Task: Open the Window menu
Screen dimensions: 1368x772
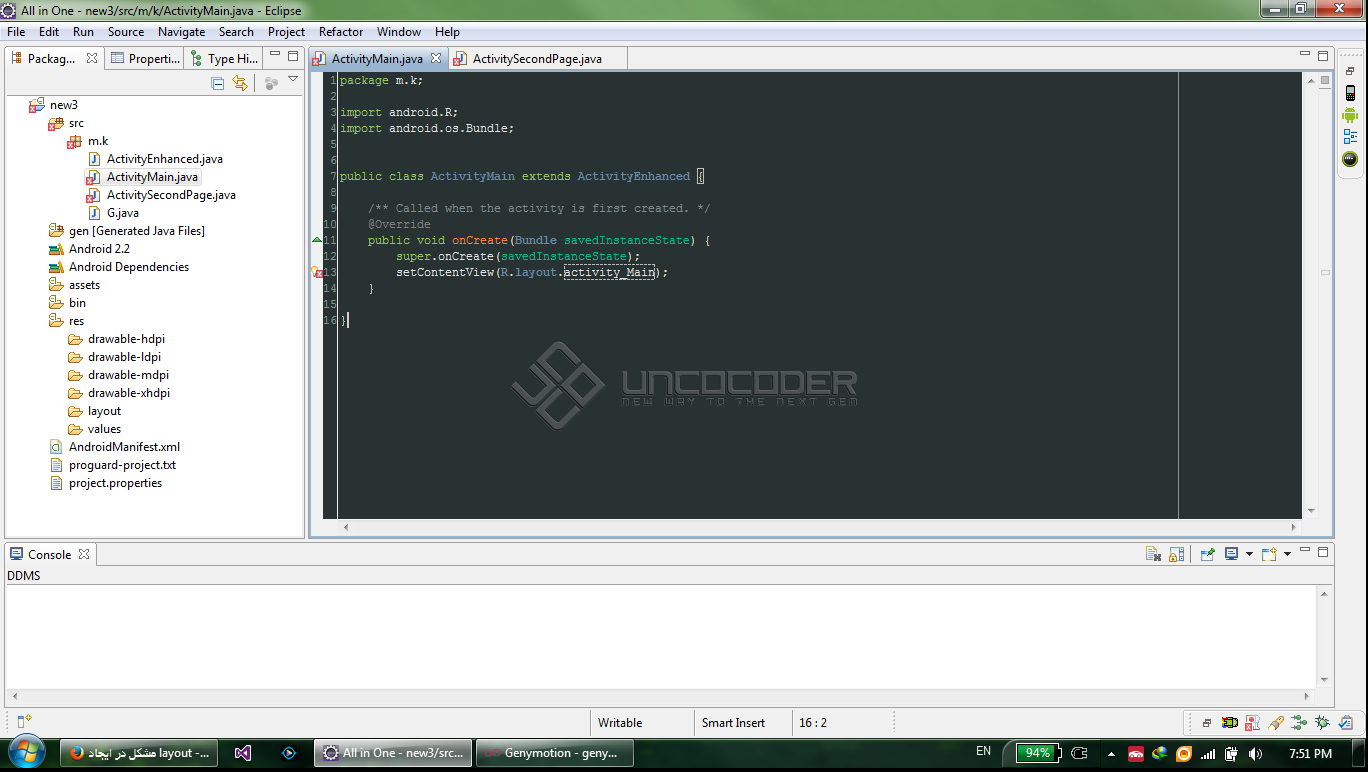Action: click(399, 32)
